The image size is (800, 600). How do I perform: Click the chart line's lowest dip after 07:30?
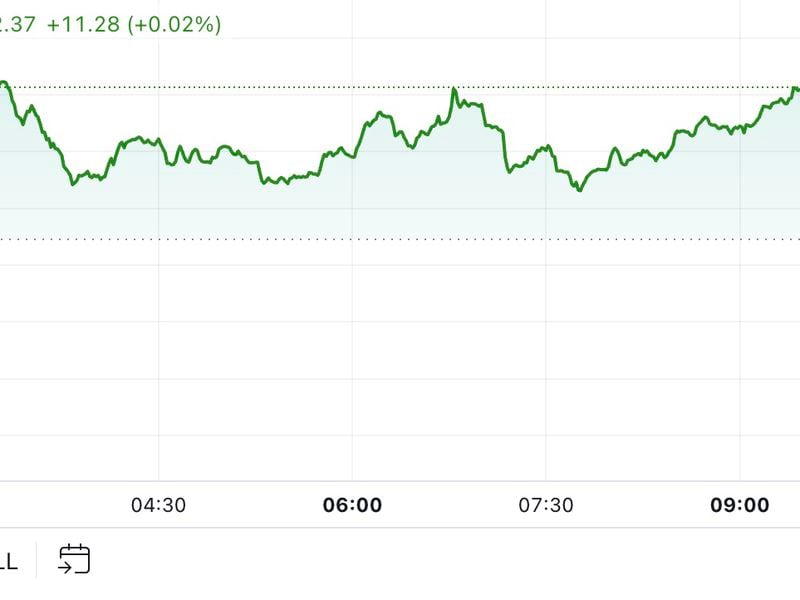click(x=579, y=190)
